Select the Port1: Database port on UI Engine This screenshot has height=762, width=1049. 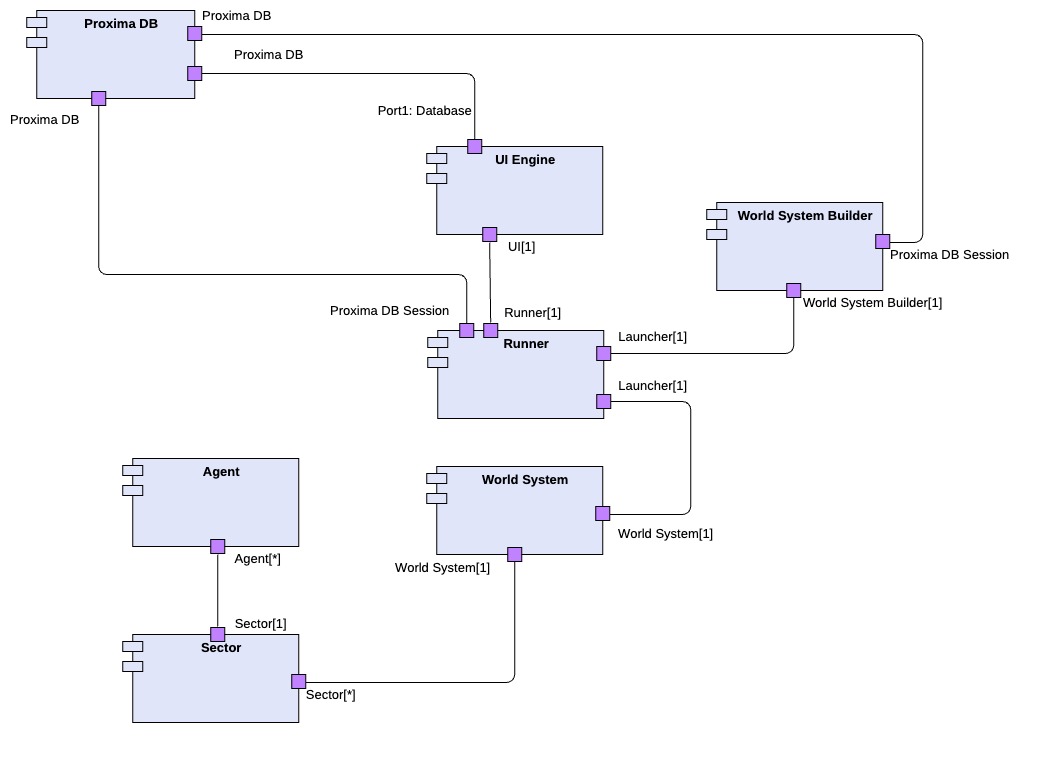[x=474, y=147]
